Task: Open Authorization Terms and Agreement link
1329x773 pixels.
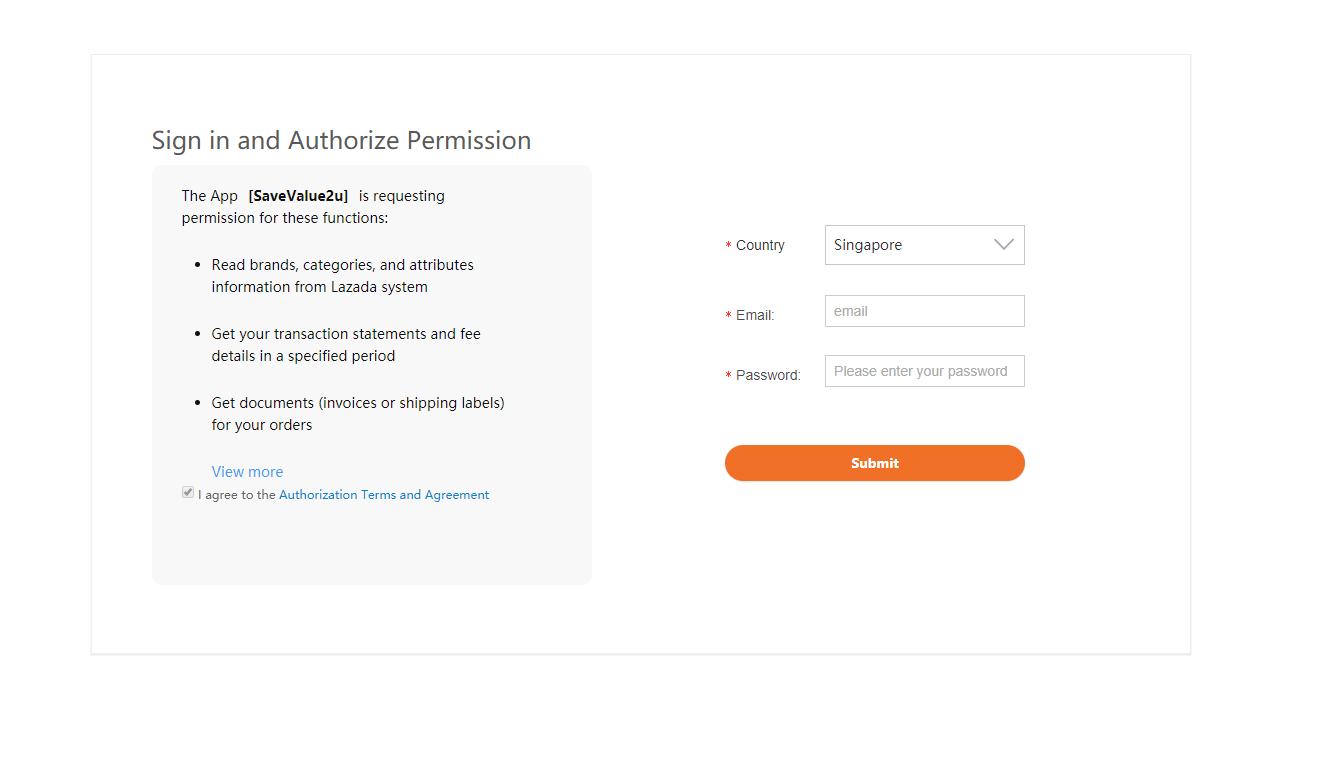Action: coord(384,495)
